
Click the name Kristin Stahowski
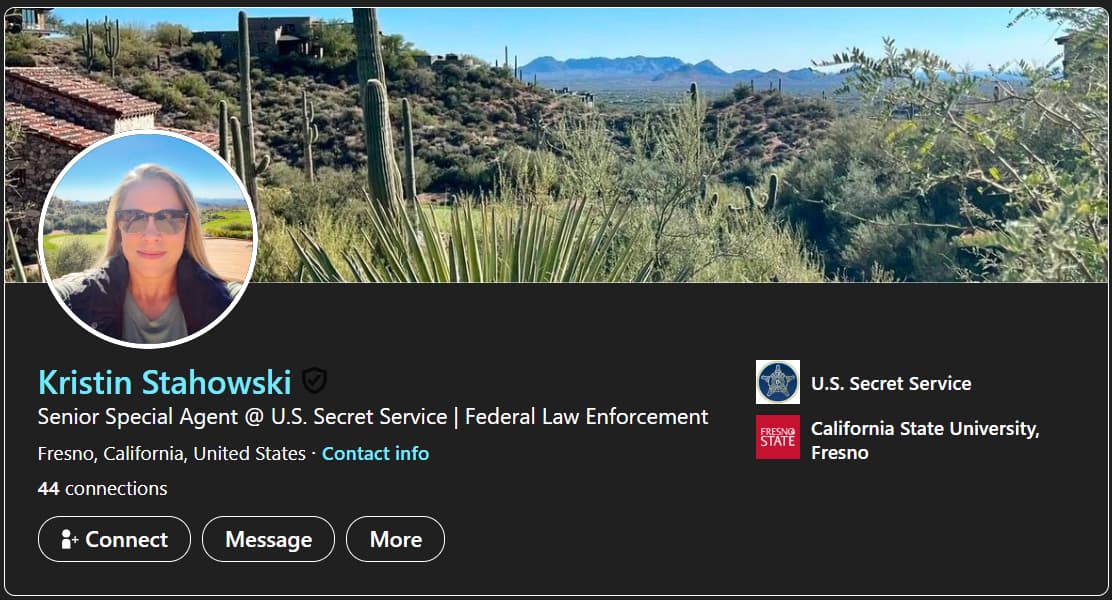165,382
